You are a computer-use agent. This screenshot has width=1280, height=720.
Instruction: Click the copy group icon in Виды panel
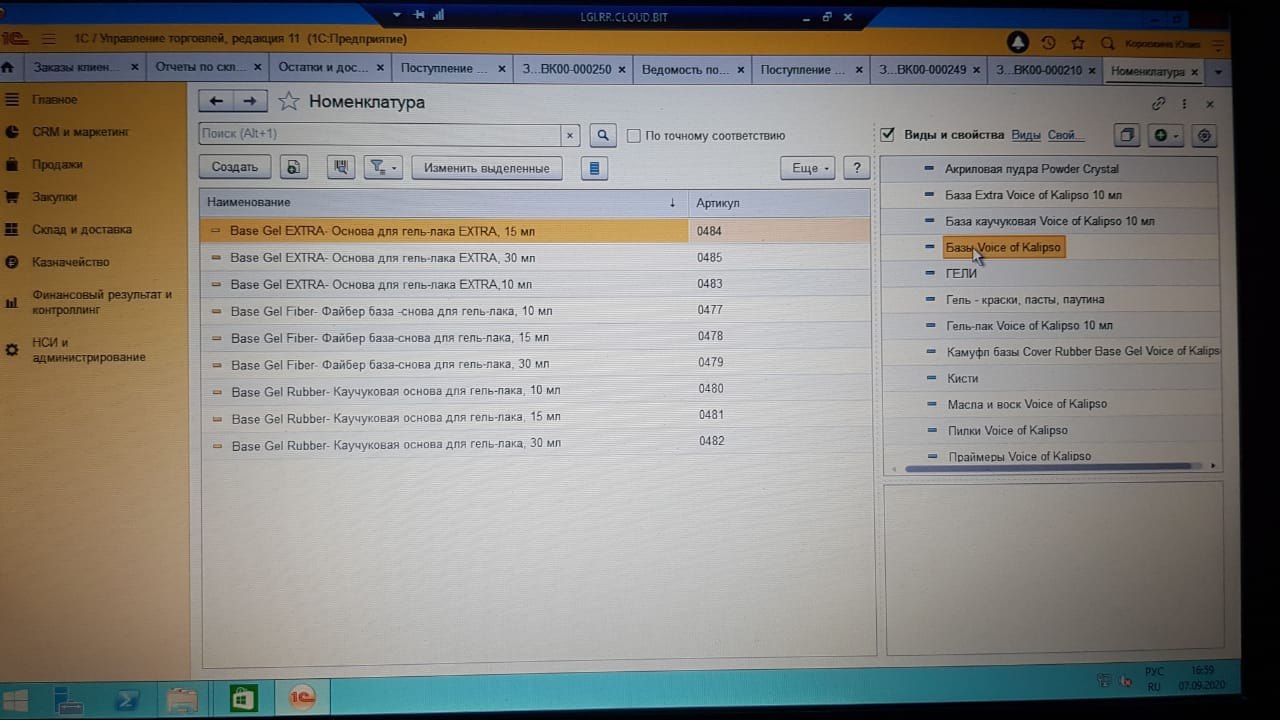click(1127, 135)
